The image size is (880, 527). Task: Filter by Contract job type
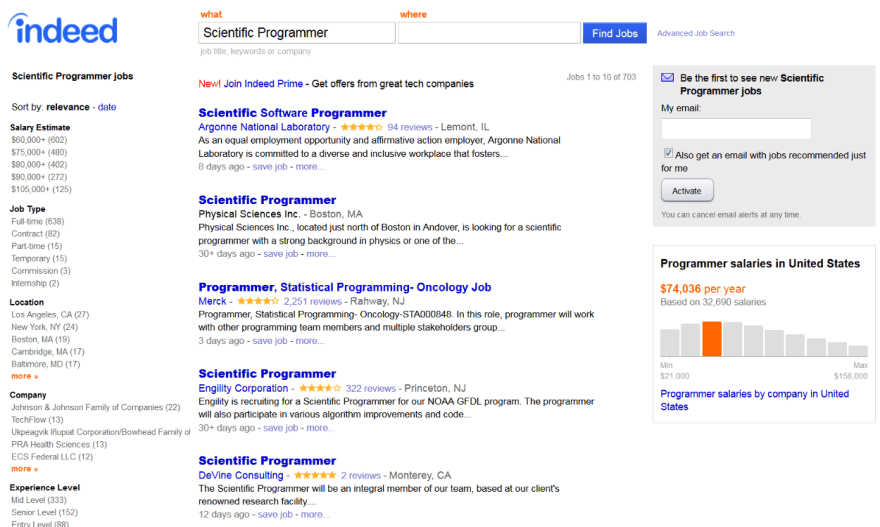35,234
